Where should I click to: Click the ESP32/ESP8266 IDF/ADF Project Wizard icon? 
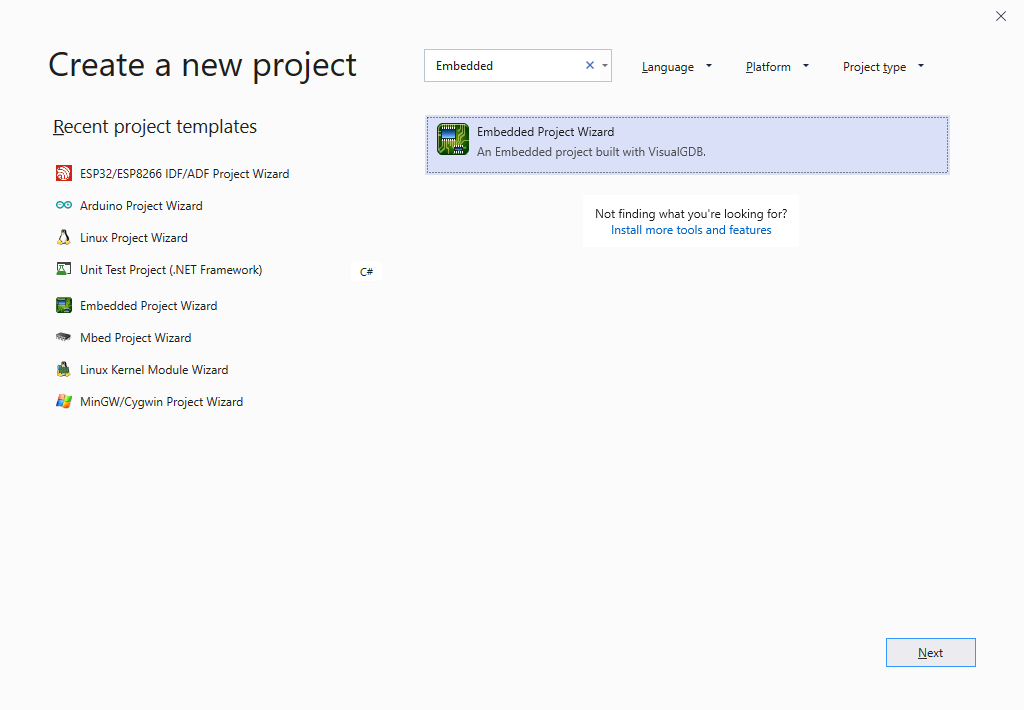click(64, 173)
